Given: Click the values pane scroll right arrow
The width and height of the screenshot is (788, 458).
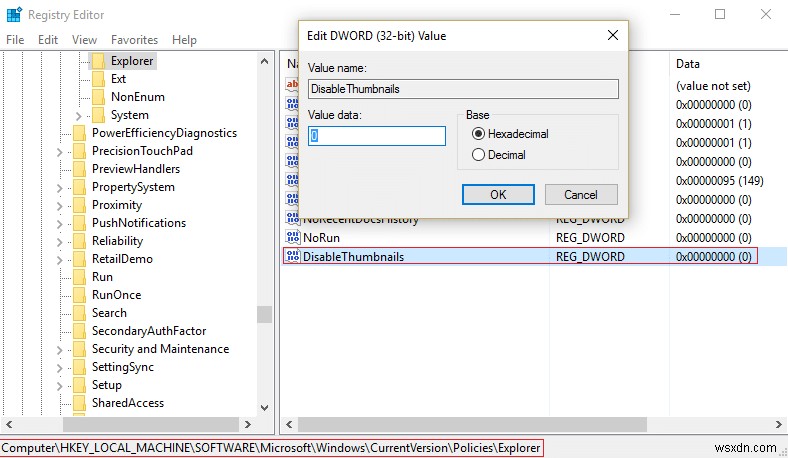Looking at the screenshot, I should point(778,424).
